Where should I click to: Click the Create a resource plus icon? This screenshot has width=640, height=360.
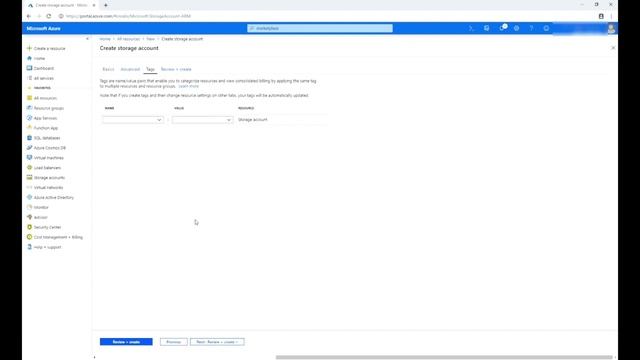(29, 48)
